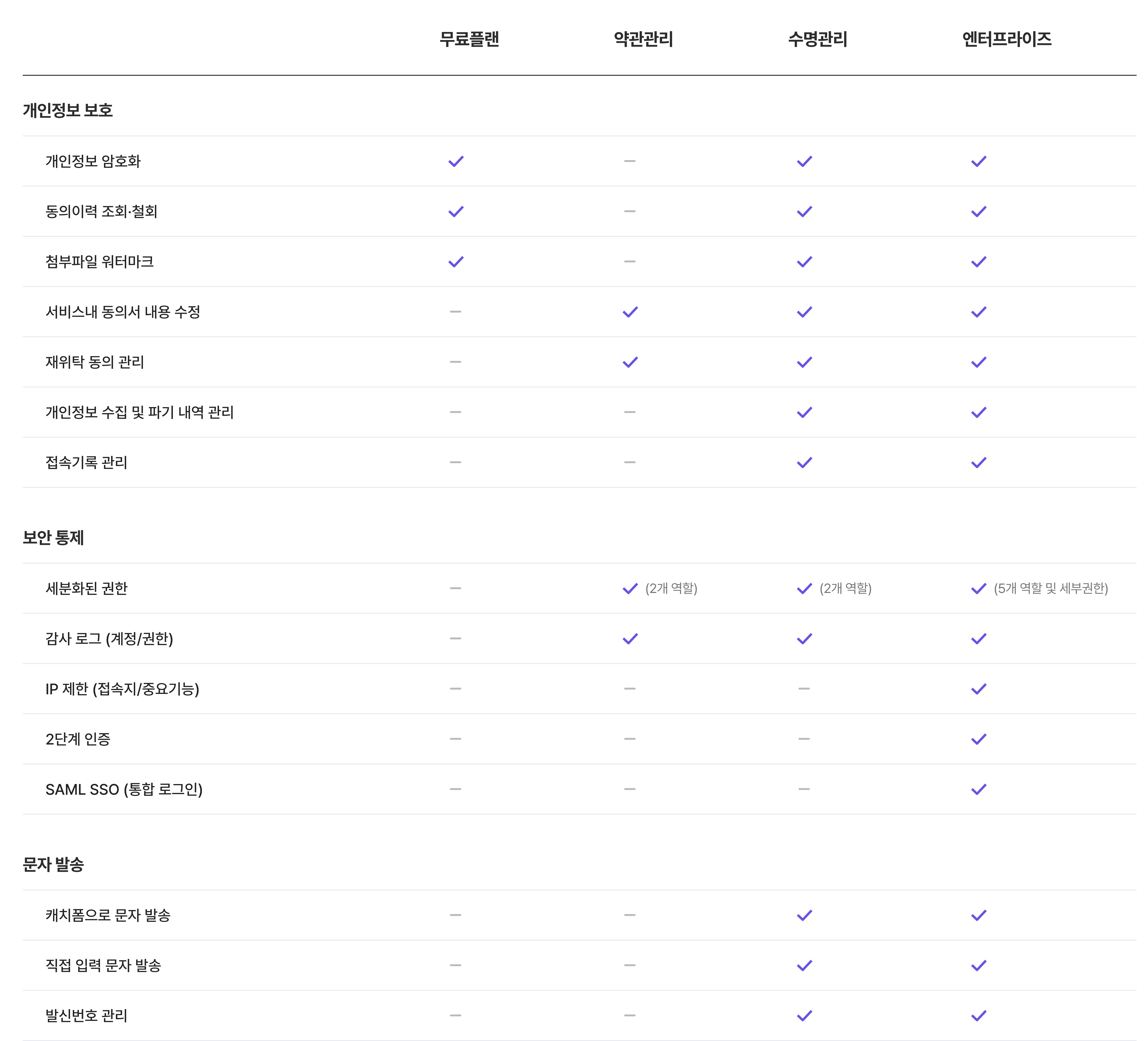Screen dimensions: 1148x1041
Task: Click the 무료플랜 checkmark for 첨부파일 워터마크
Action: pyautogui.click(x=456, y=261)
